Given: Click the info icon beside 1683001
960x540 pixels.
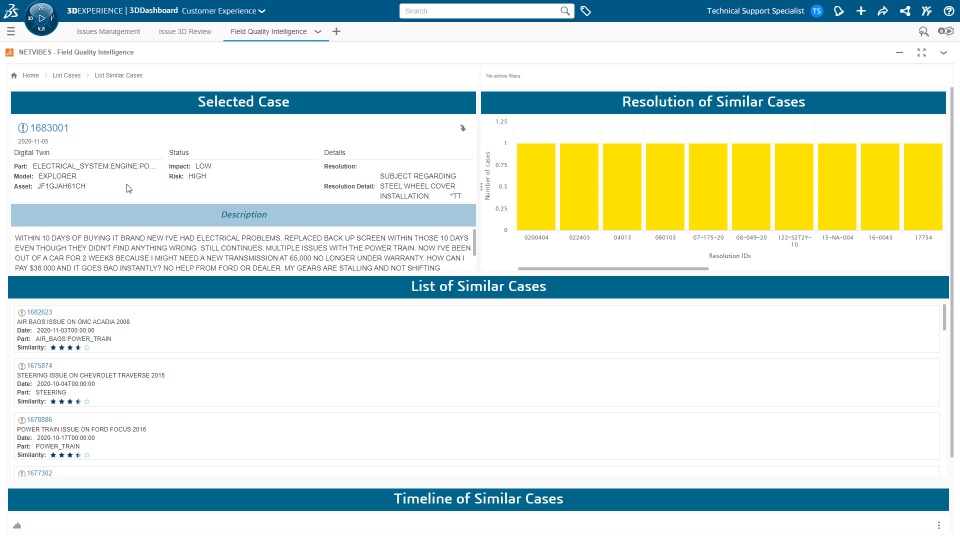Looking at the screenshot, I should coord(23,128).
